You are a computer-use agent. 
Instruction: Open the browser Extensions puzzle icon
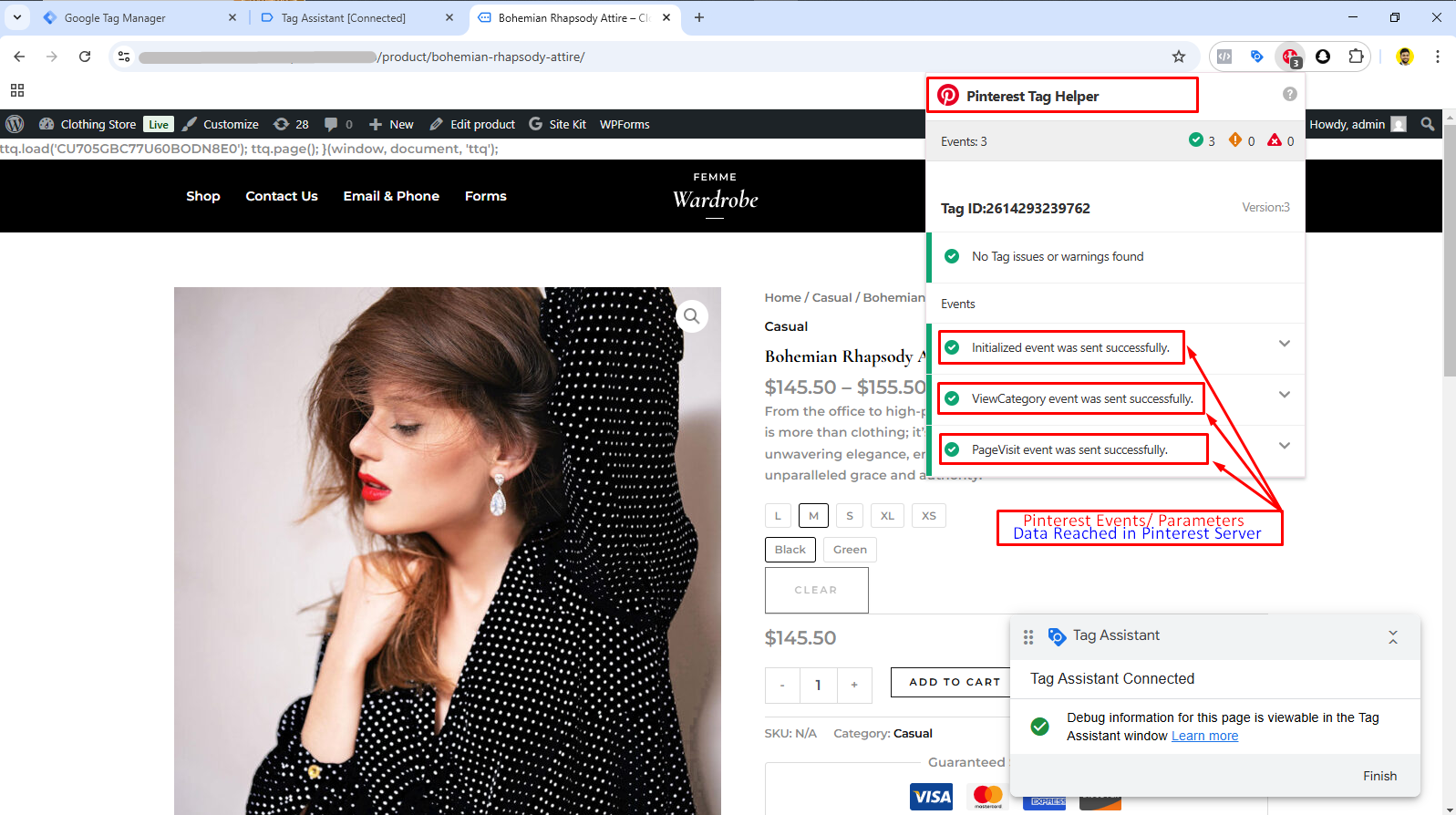tap(1356, 57)
